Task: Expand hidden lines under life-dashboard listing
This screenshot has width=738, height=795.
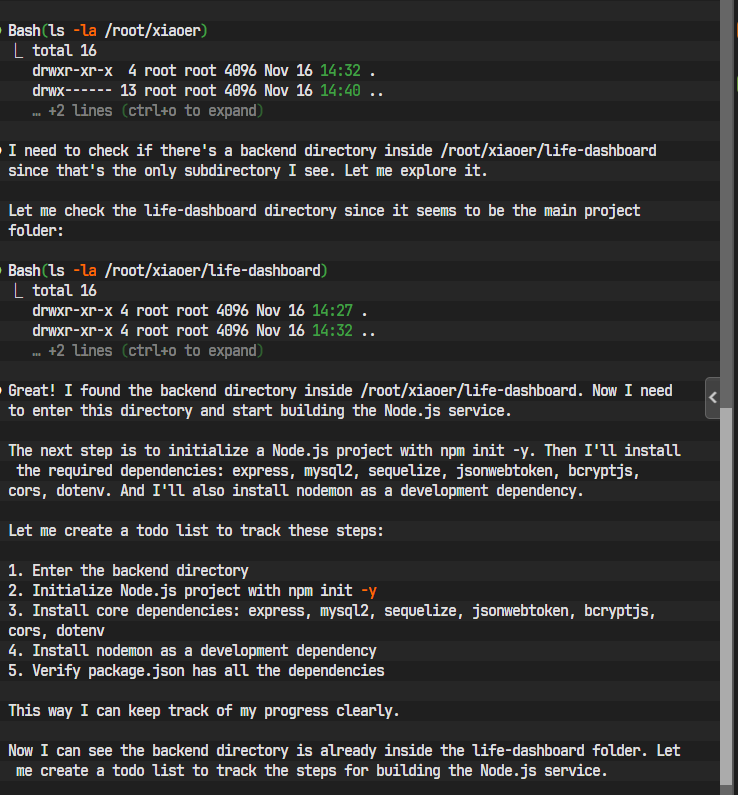Action: (148, 351)
